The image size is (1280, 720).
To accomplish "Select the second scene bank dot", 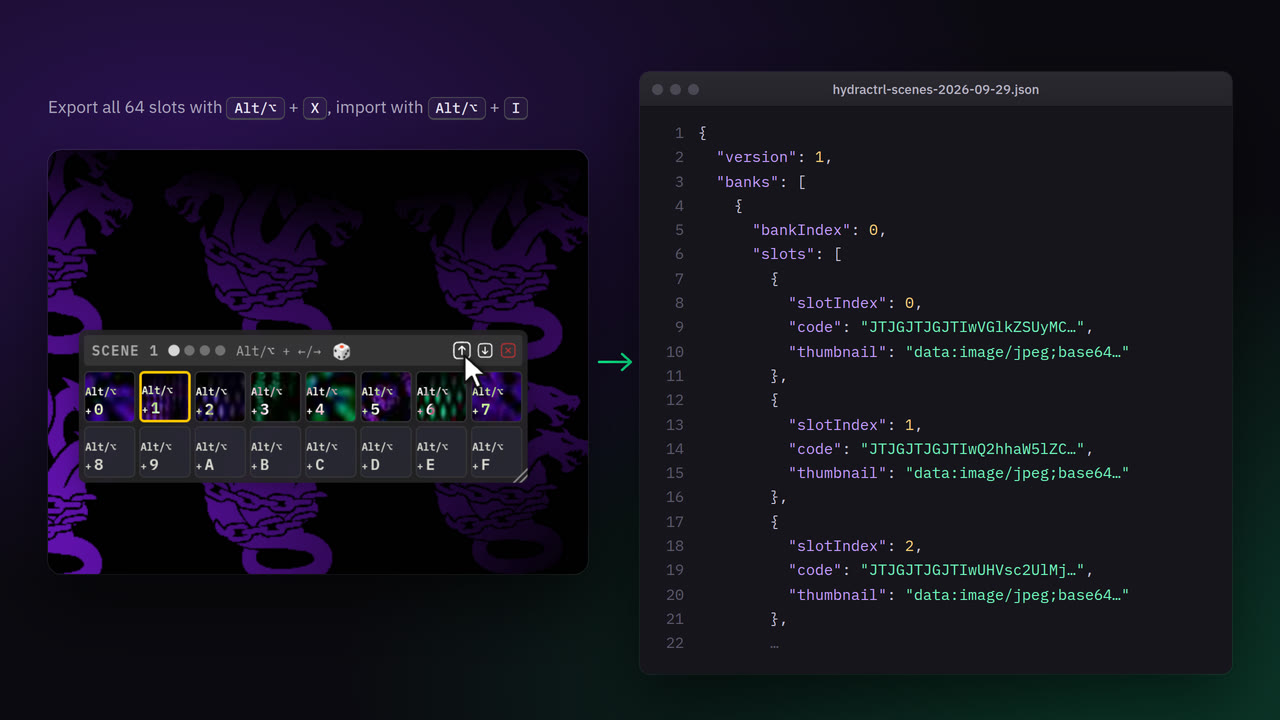I will [x=189, y=351].
